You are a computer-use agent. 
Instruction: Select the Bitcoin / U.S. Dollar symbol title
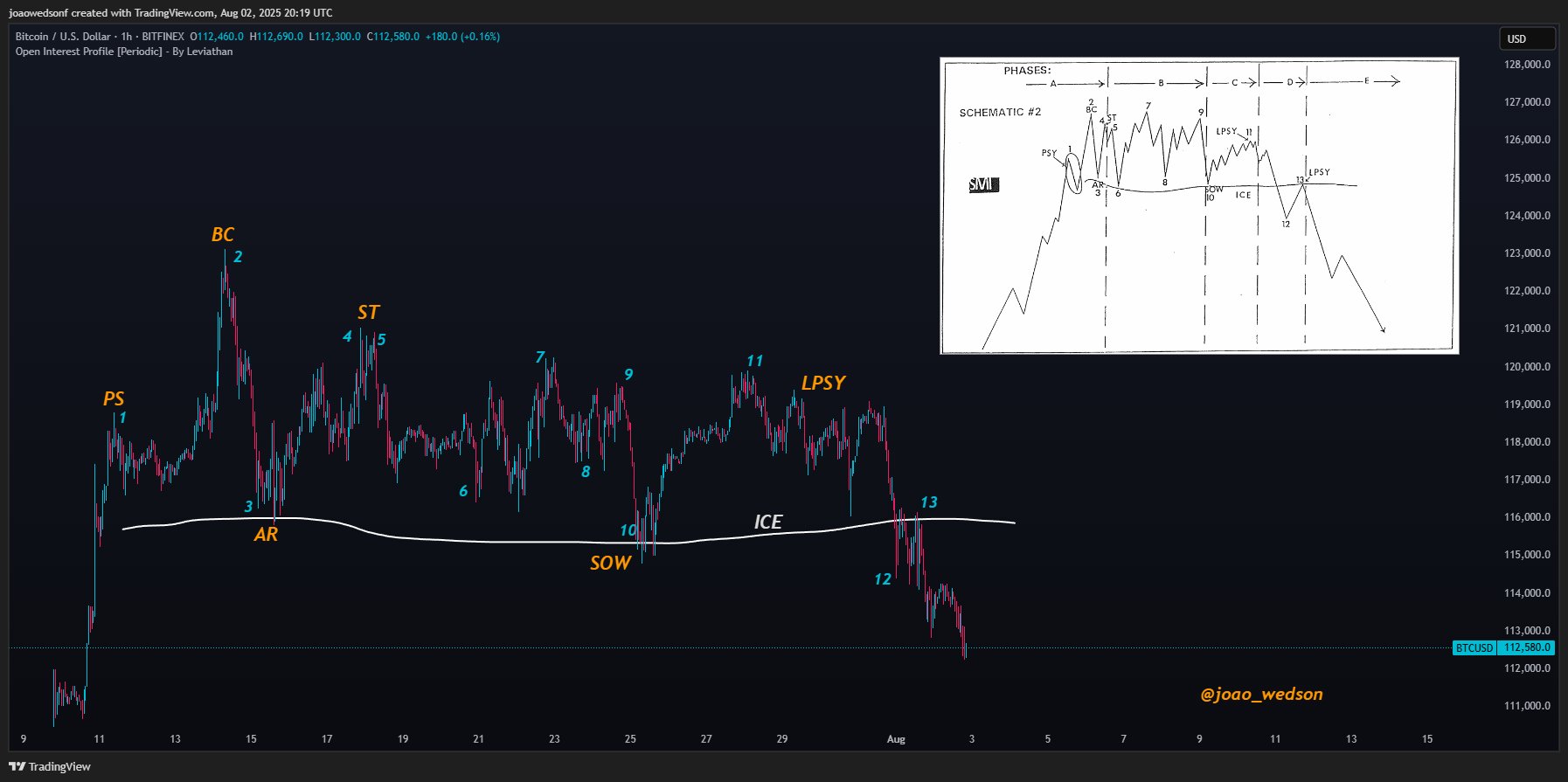62,37
